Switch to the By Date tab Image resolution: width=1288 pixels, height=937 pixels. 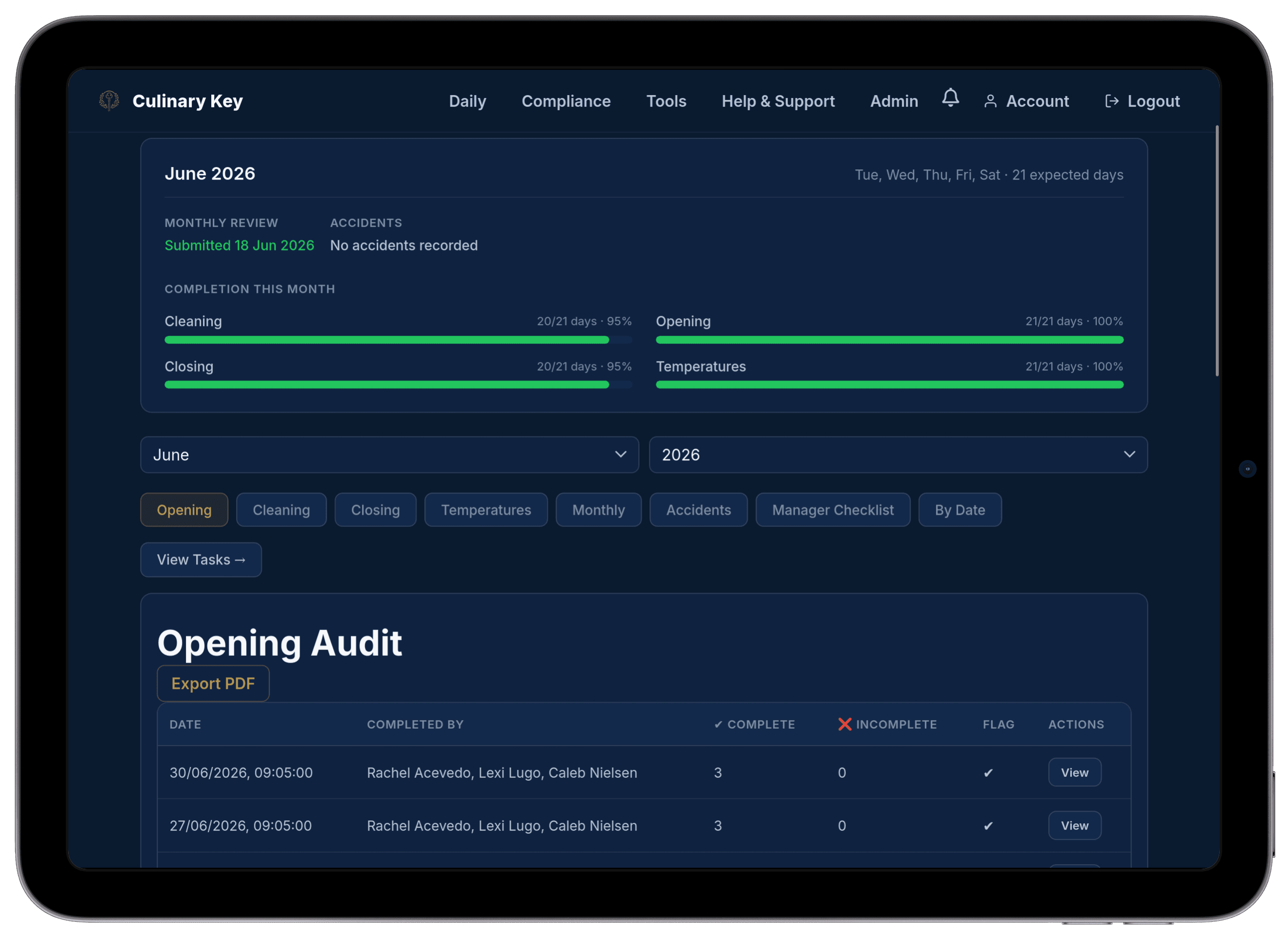960,509
